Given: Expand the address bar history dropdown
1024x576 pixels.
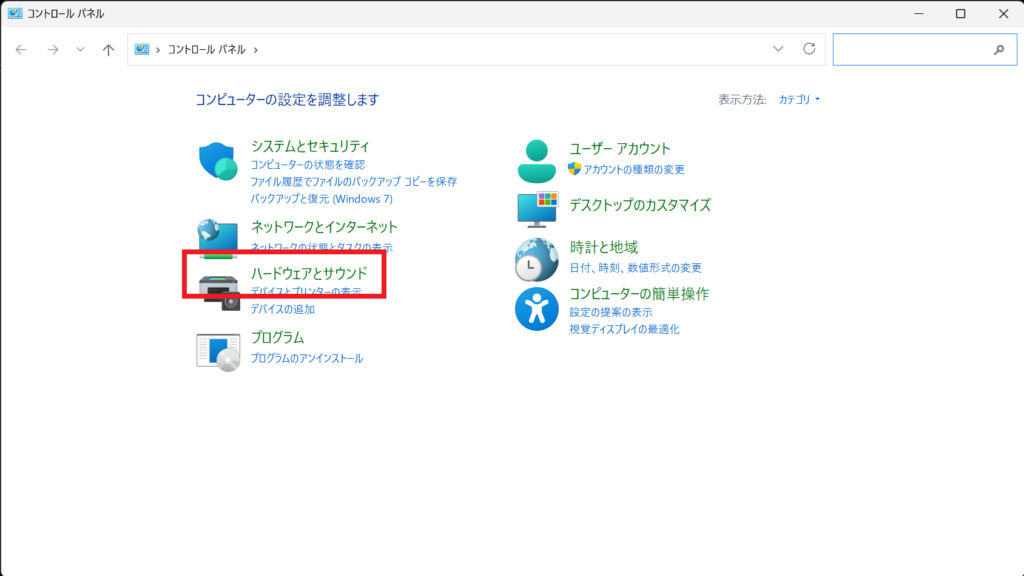Looking at the screenshot, I should [778, 49].
